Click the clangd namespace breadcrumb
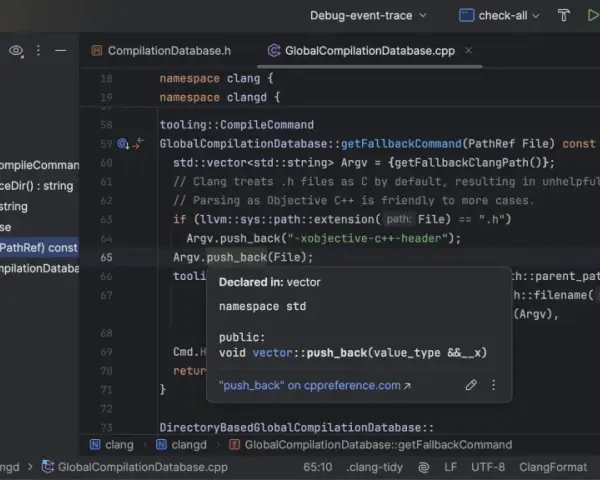The width and height of the screenshot is (600, 480). coord(181,445)
